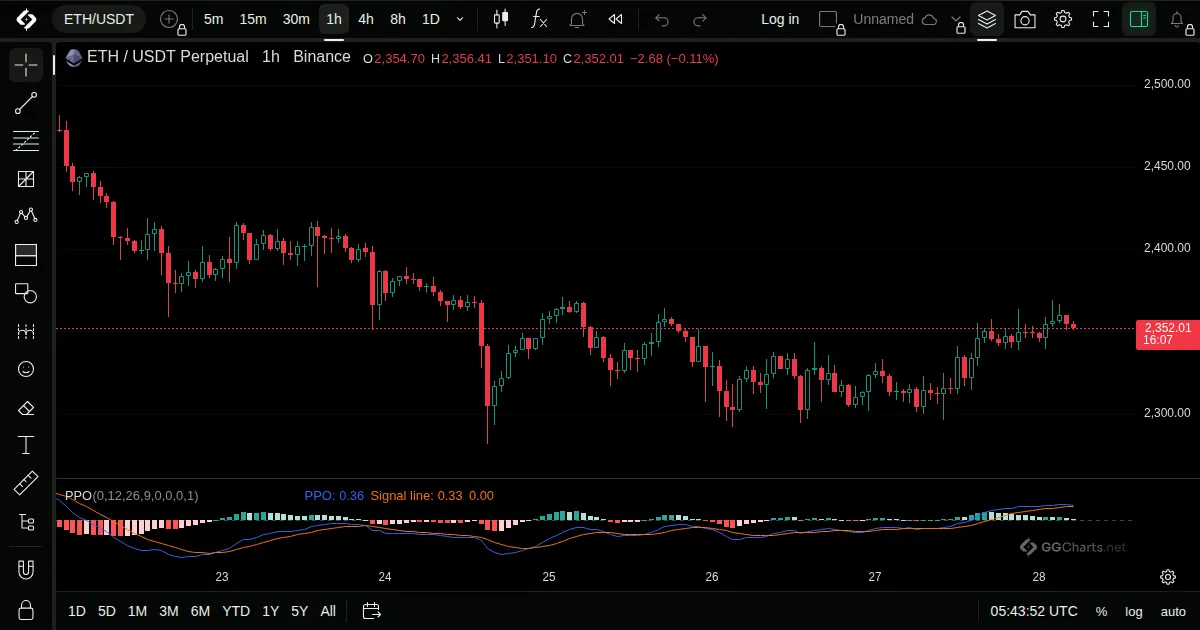Open the layout selector square icon

829,19
